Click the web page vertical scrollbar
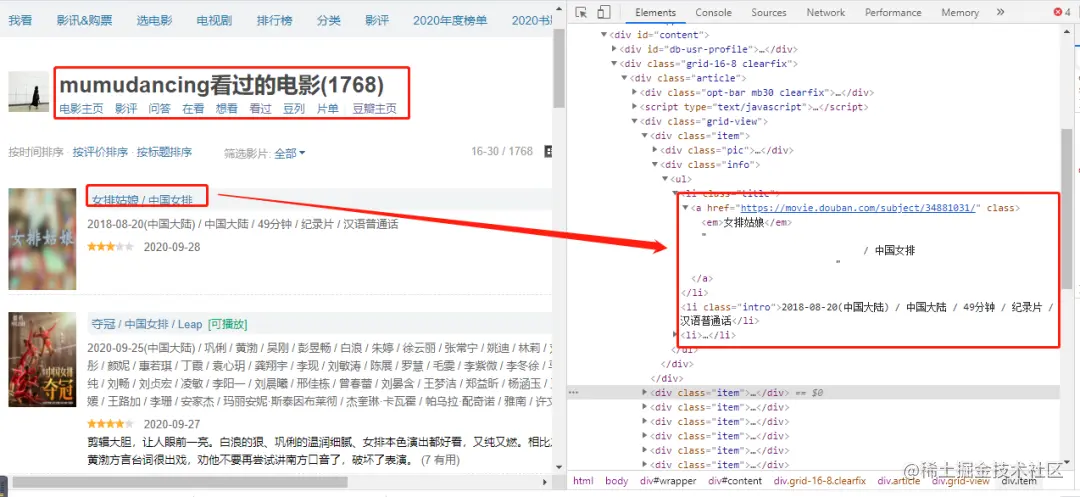This screenshot has width=1080, height=497. tap(559, 69)
